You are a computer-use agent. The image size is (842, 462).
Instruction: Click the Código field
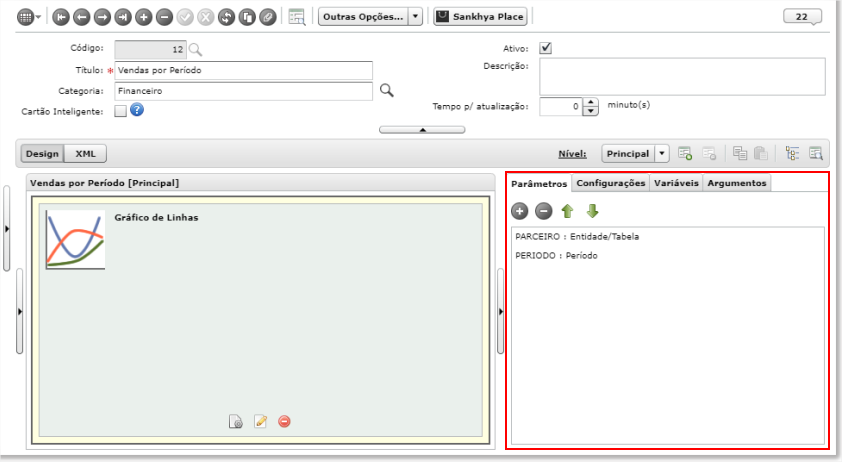point(150,49)
